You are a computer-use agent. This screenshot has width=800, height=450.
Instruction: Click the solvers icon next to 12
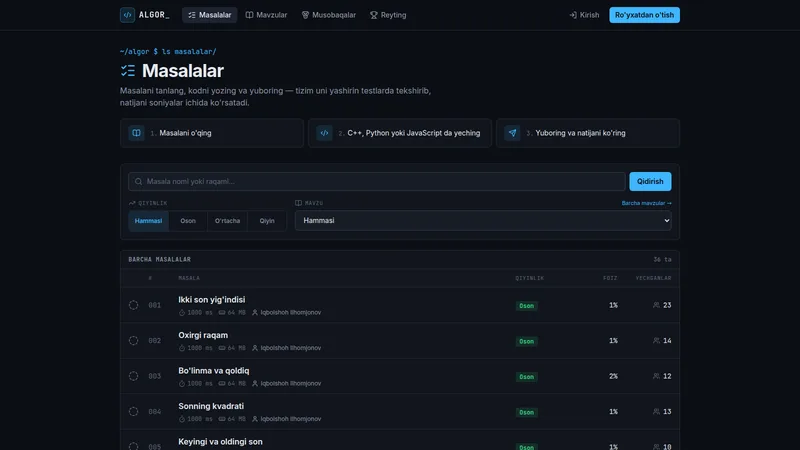tap(656, 376)
